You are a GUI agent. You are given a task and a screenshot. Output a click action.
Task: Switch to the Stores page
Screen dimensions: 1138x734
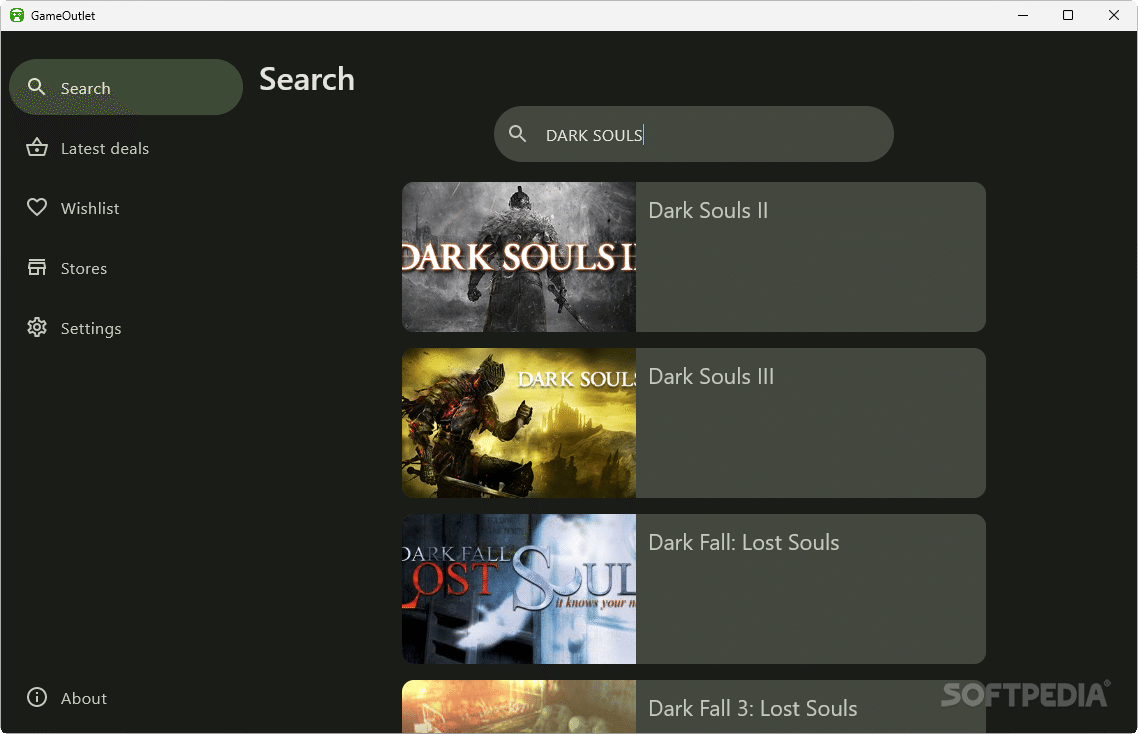[x=83, y=268]
